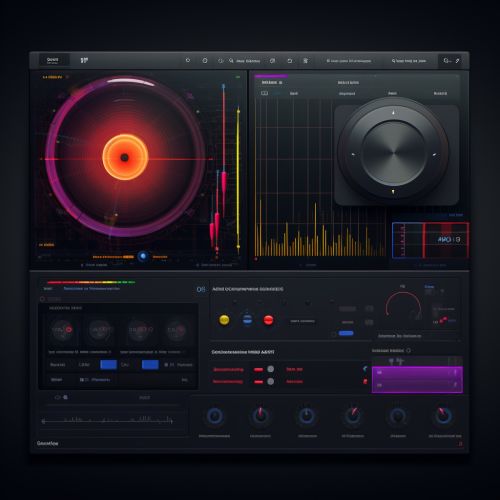
Task: Click the waveform timeline slider track
Action: pyautogui.click(x=108, y=421)
